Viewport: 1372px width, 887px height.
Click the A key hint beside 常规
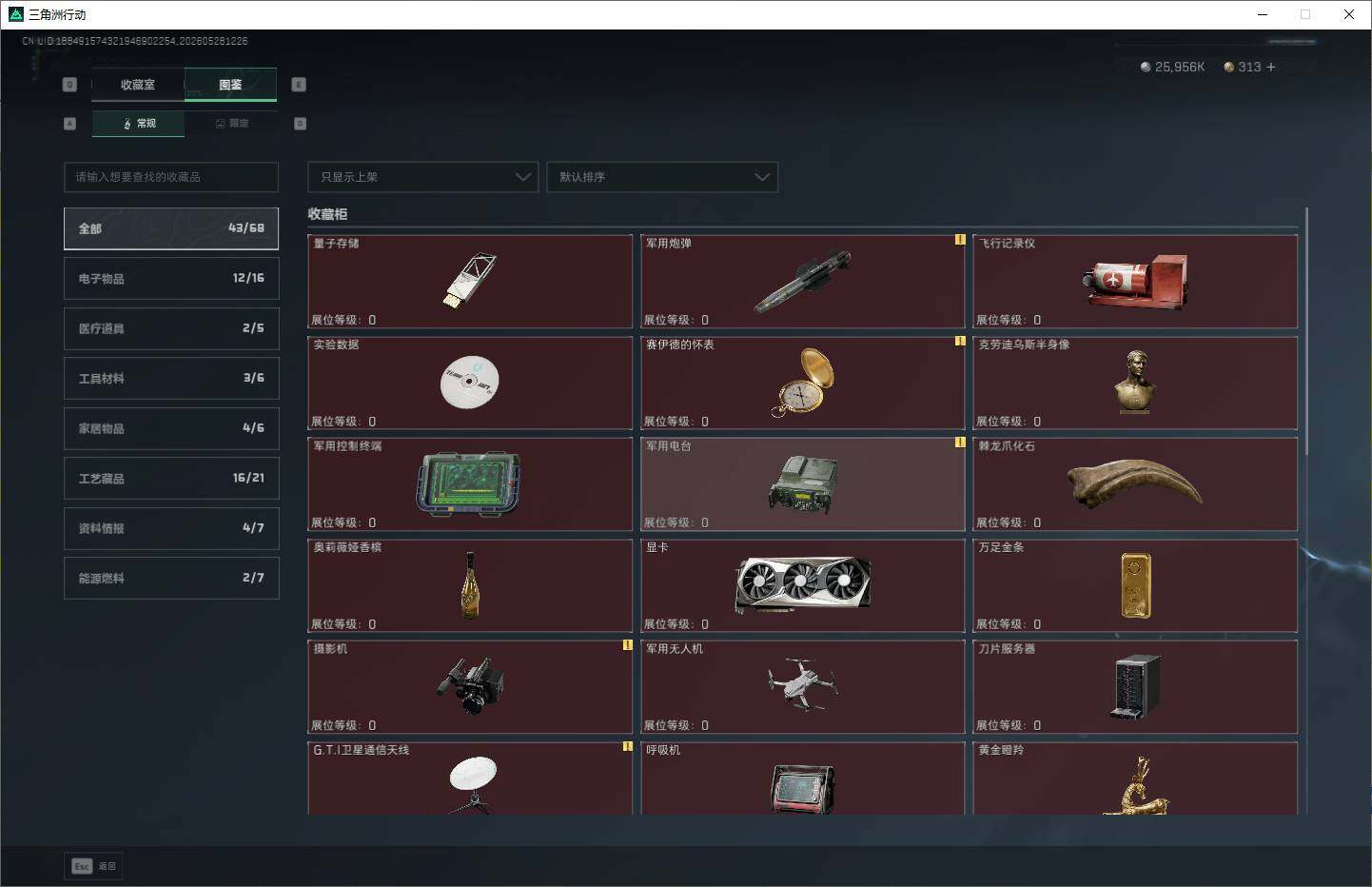pos(69,124)
